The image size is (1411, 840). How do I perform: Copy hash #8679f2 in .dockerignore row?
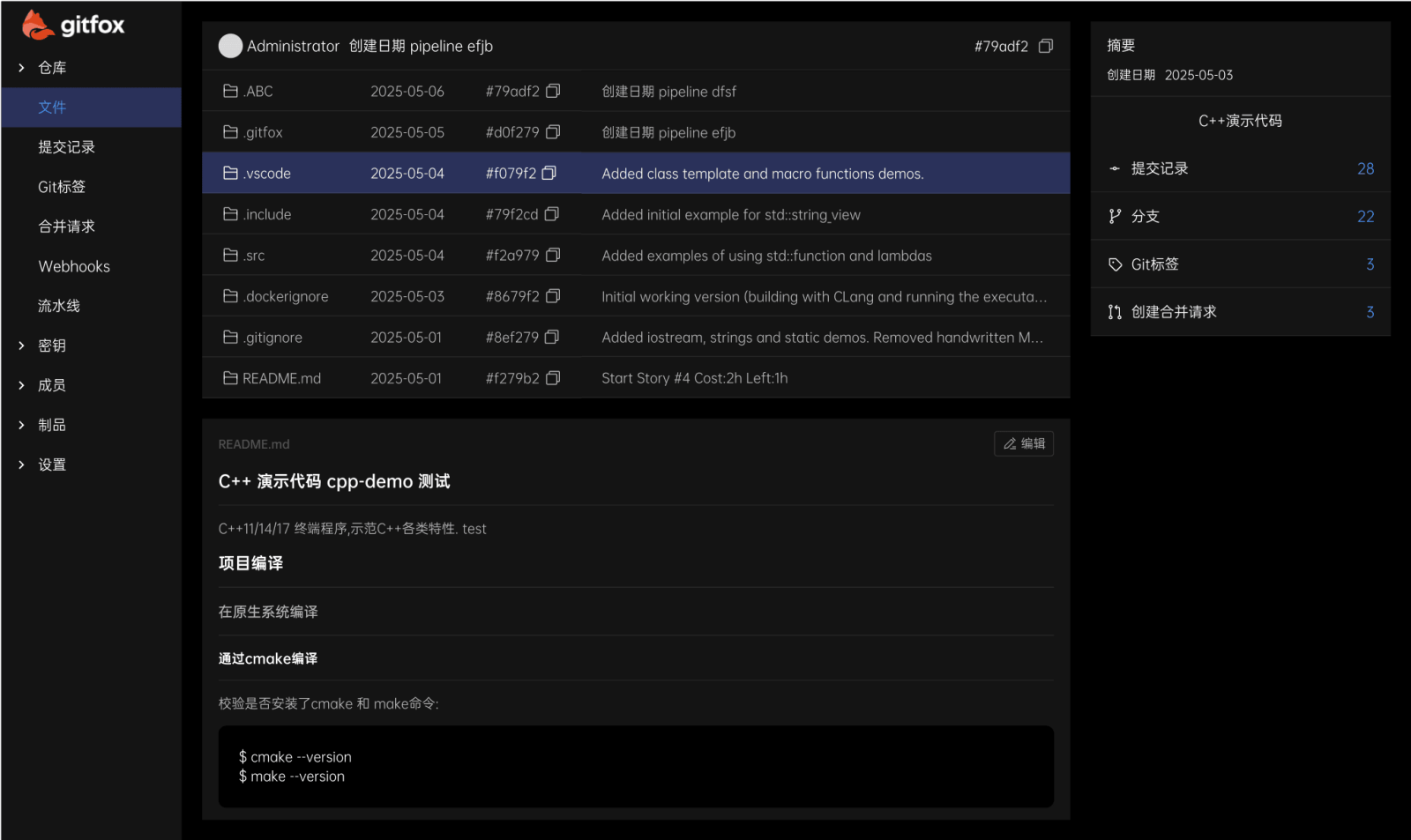coord(553,296)
